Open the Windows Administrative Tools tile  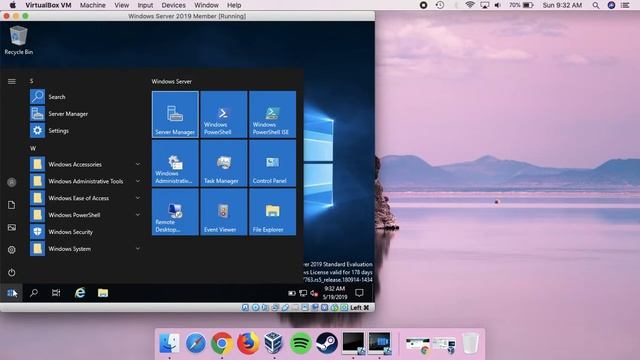click(175, 163)
